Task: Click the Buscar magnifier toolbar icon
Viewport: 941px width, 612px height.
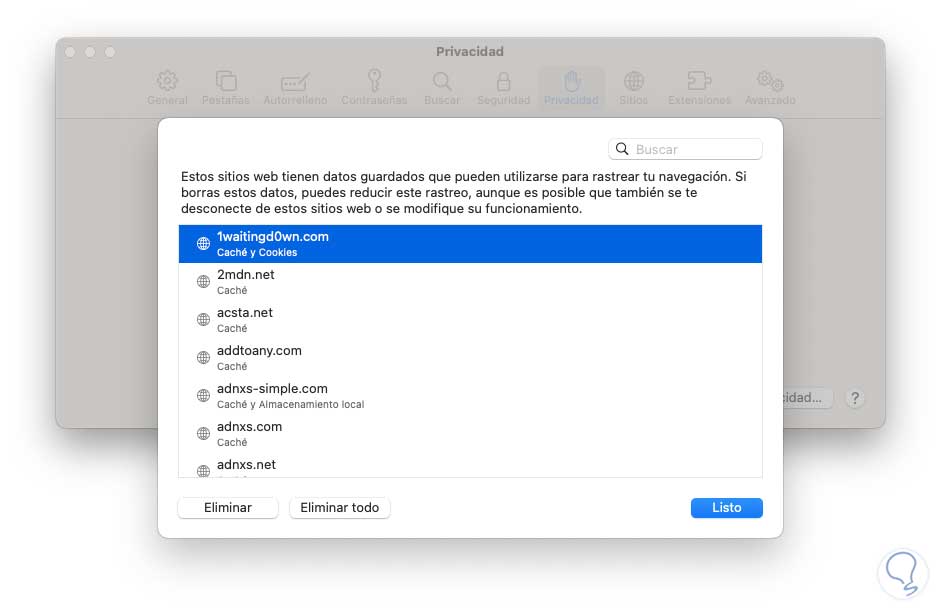Action: click(x=442, y=82)
